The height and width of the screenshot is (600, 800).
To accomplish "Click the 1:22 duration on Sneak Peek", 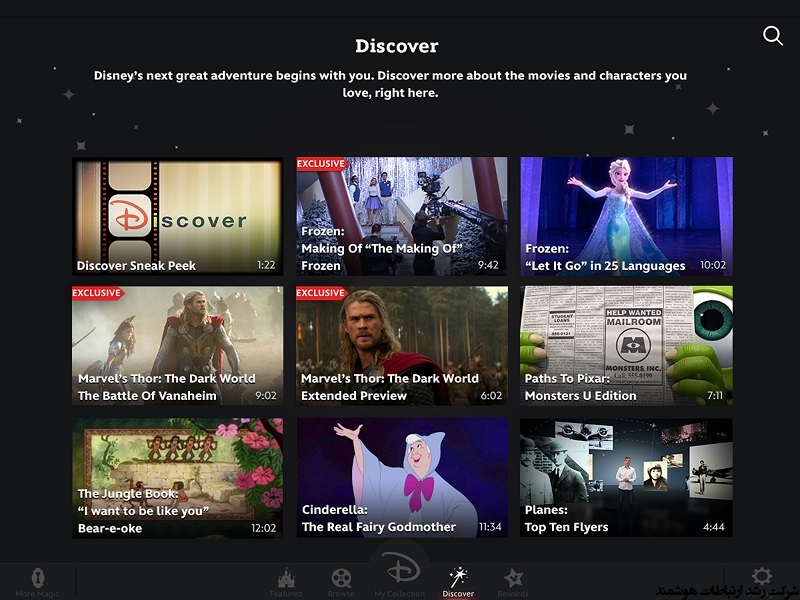I will pyautogui.click(x=266, y=265).
